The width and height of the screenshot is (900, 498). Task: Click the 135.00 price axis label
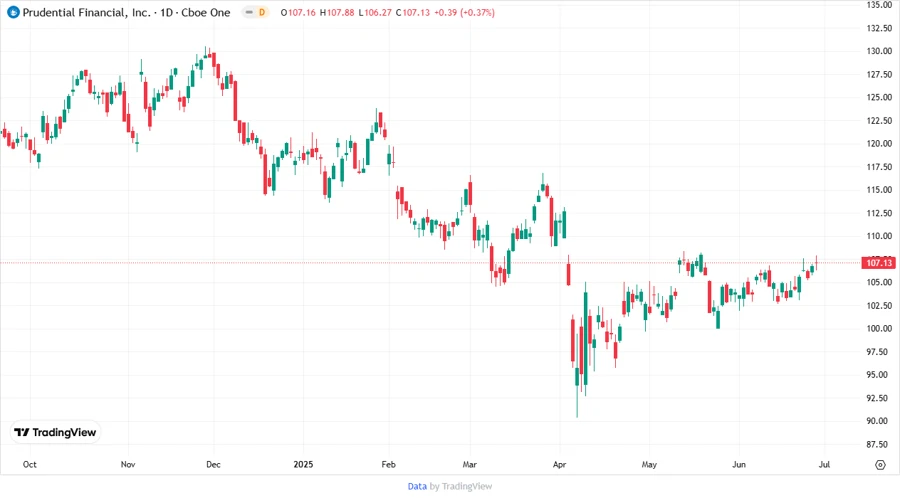tap(879, 5)
